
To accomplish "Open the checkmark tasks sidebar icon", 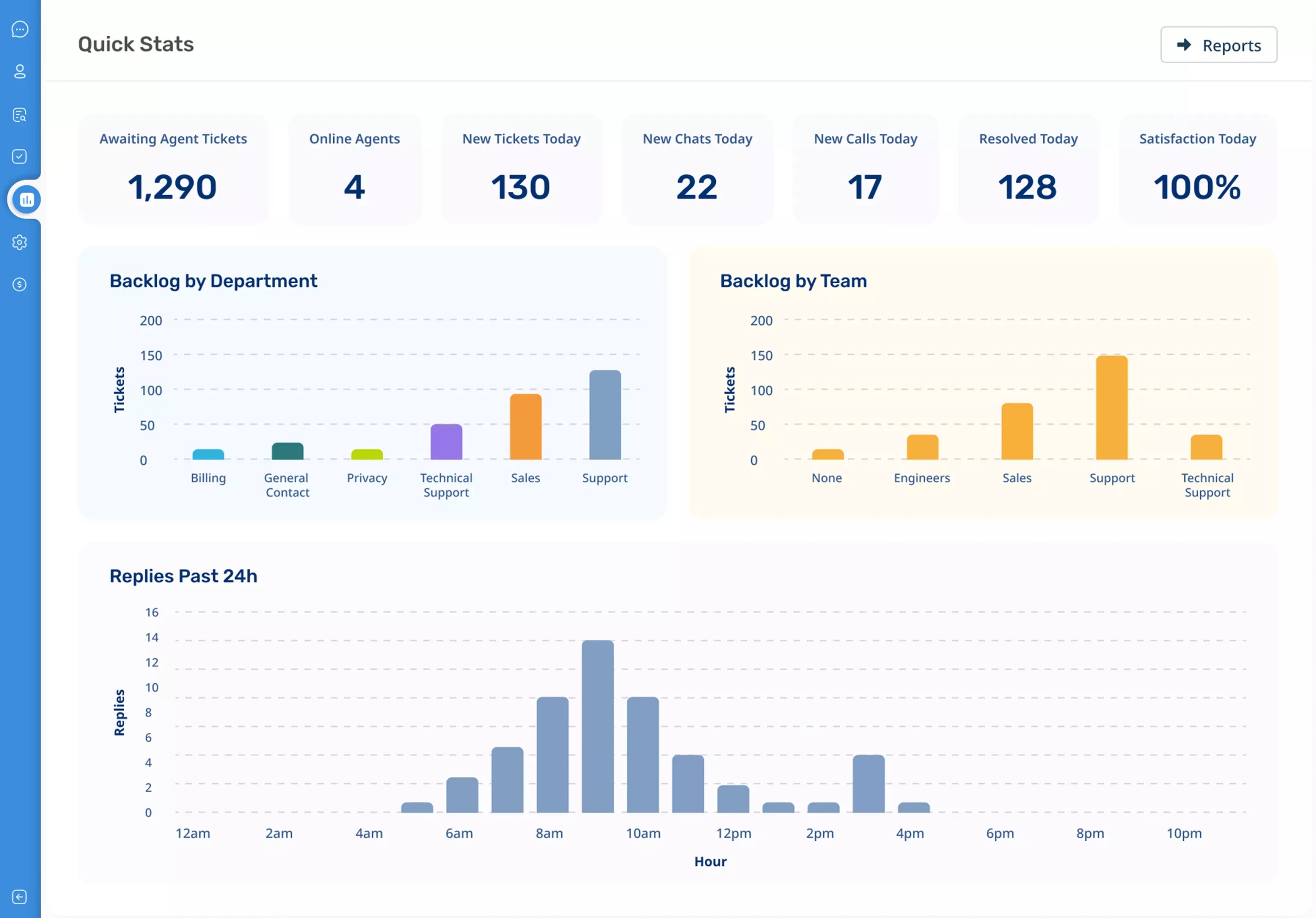I will click(19, 156).
